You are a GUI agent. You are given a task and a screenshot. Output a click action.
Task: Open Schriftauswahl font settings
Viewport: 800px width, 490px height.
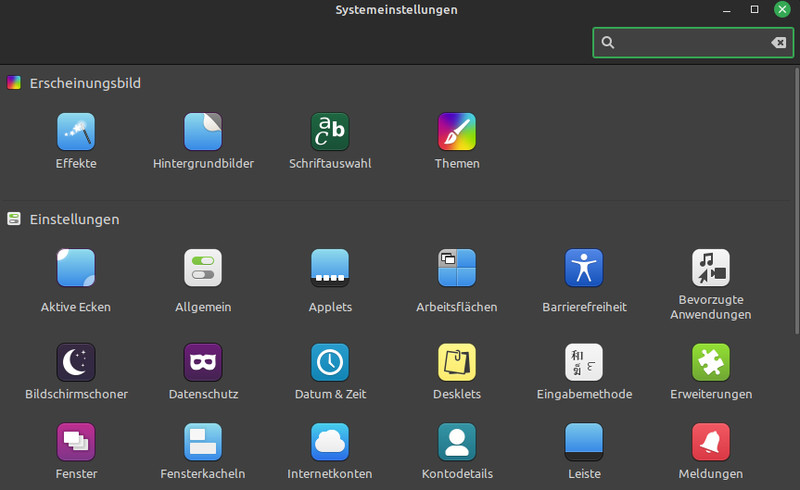[x=330, y=132]
